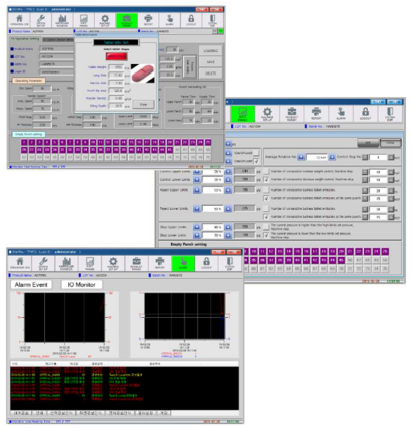Click the LOADING button in product window
The height and width of the screenshot is (429, 413).
pos(210,51)
